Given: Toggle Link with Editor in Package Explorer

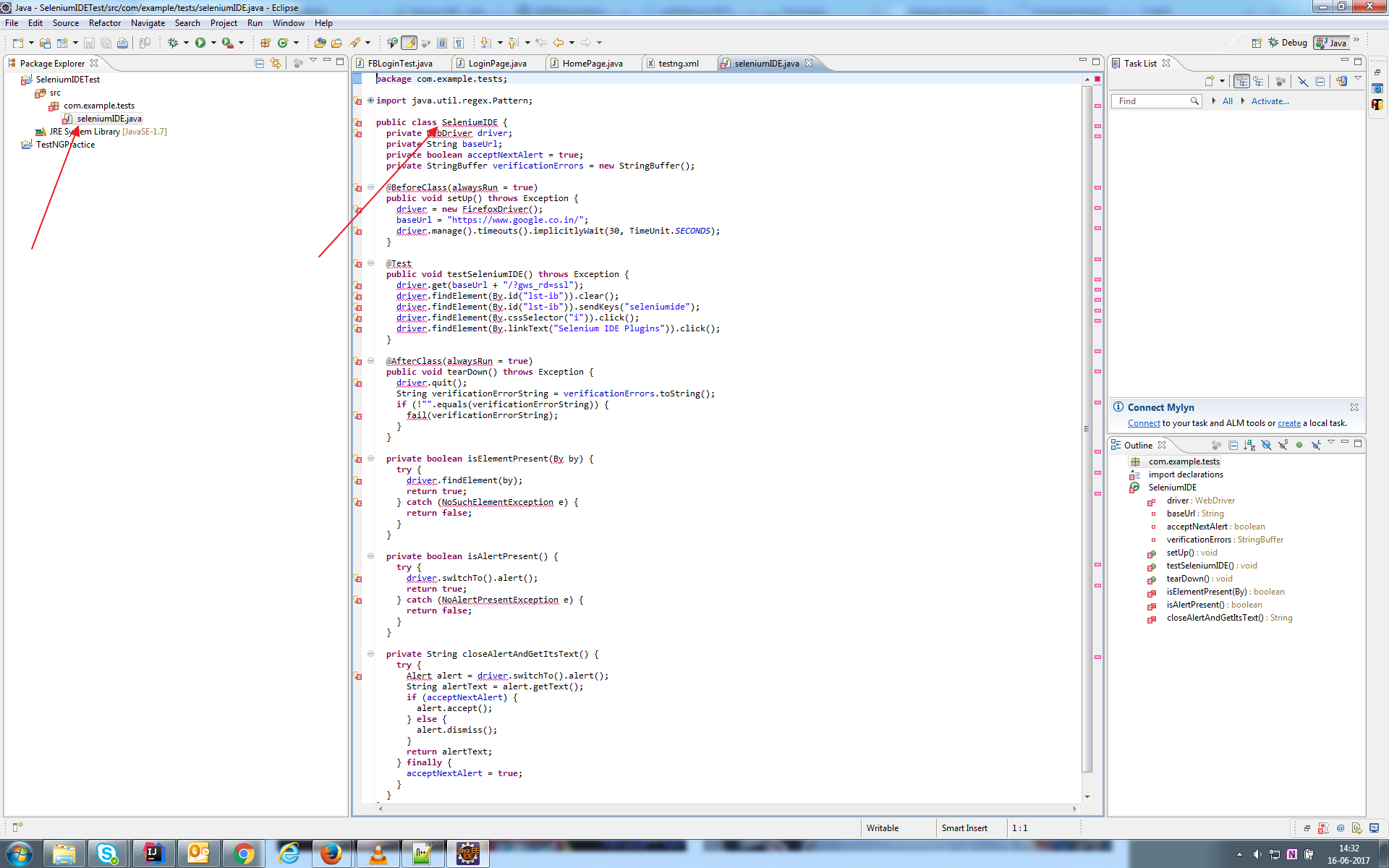Looking at the screenshot, I should click(x=276, y=63).
